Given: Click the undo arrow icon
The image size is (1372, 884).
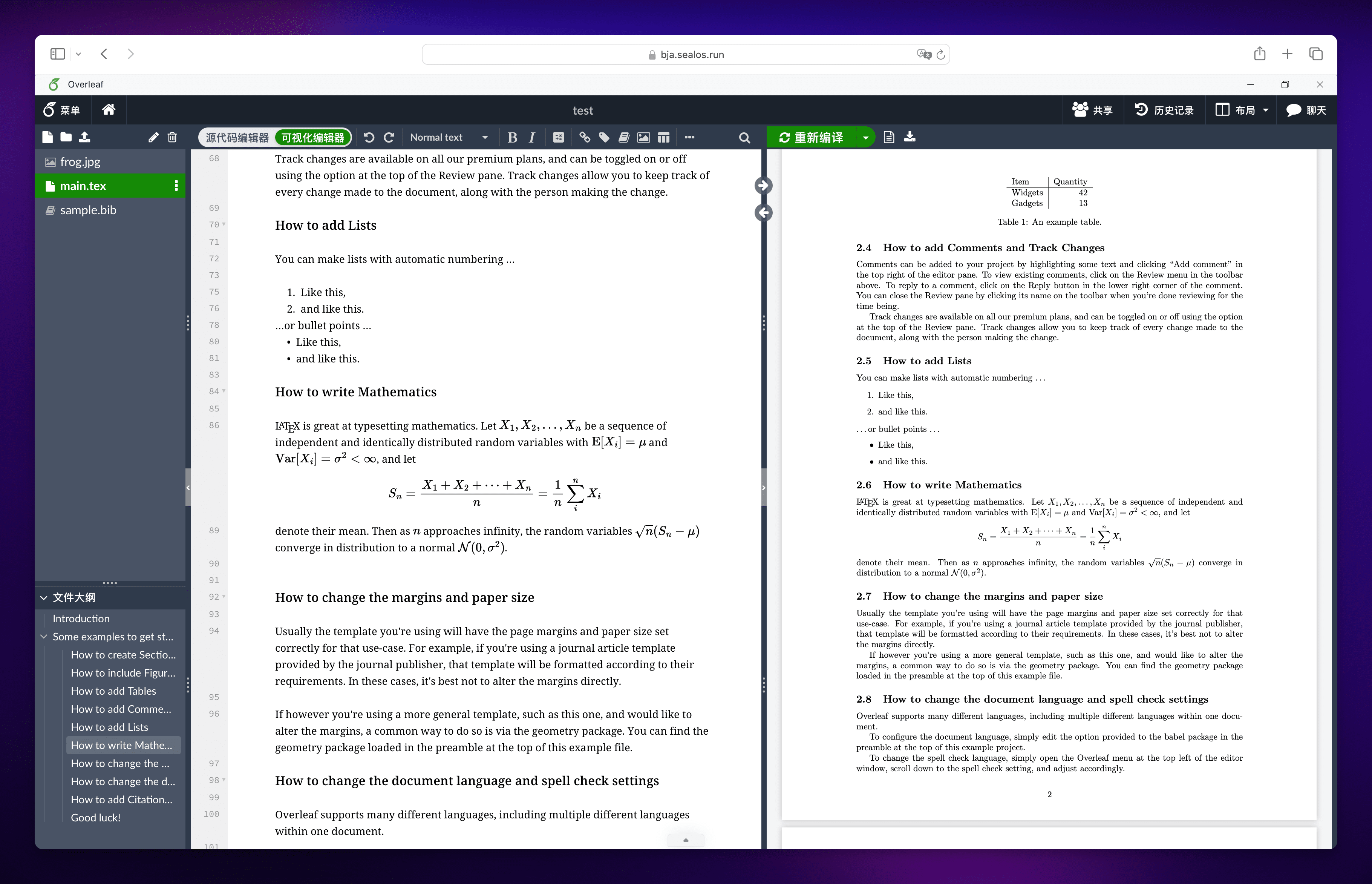Looking at the screenshot, I should (x=369, y=137).
